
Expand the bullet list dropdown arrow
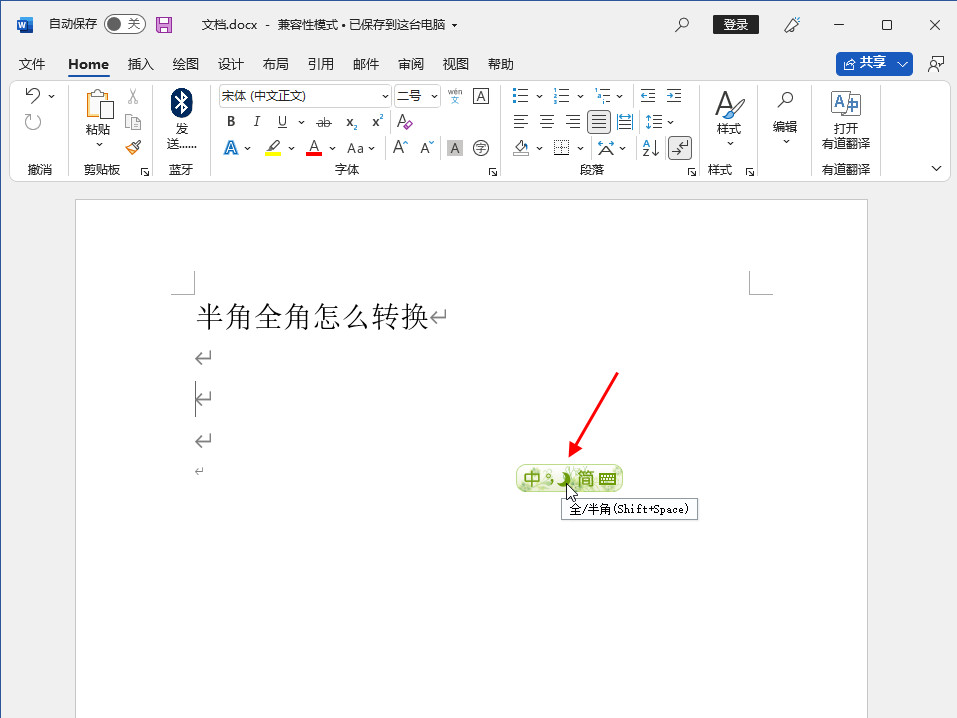(x=540, y=96)
